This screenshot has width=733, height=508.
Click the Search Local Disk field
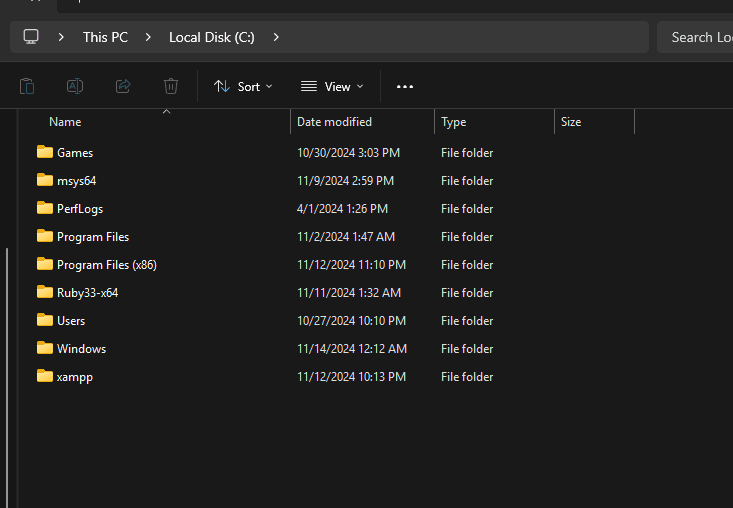[695, 37]
